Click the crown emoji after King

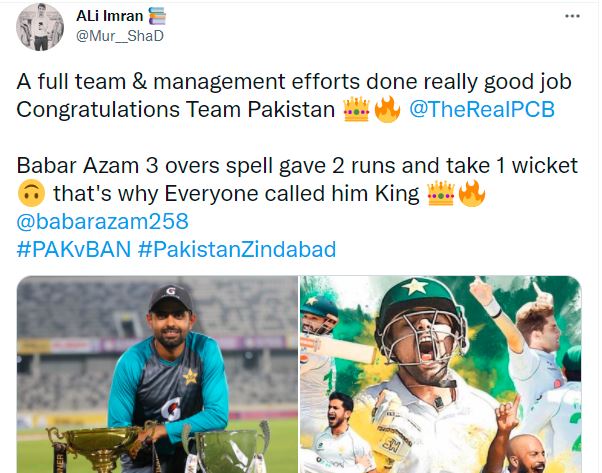pyautogui.click(x=441, y=194)
